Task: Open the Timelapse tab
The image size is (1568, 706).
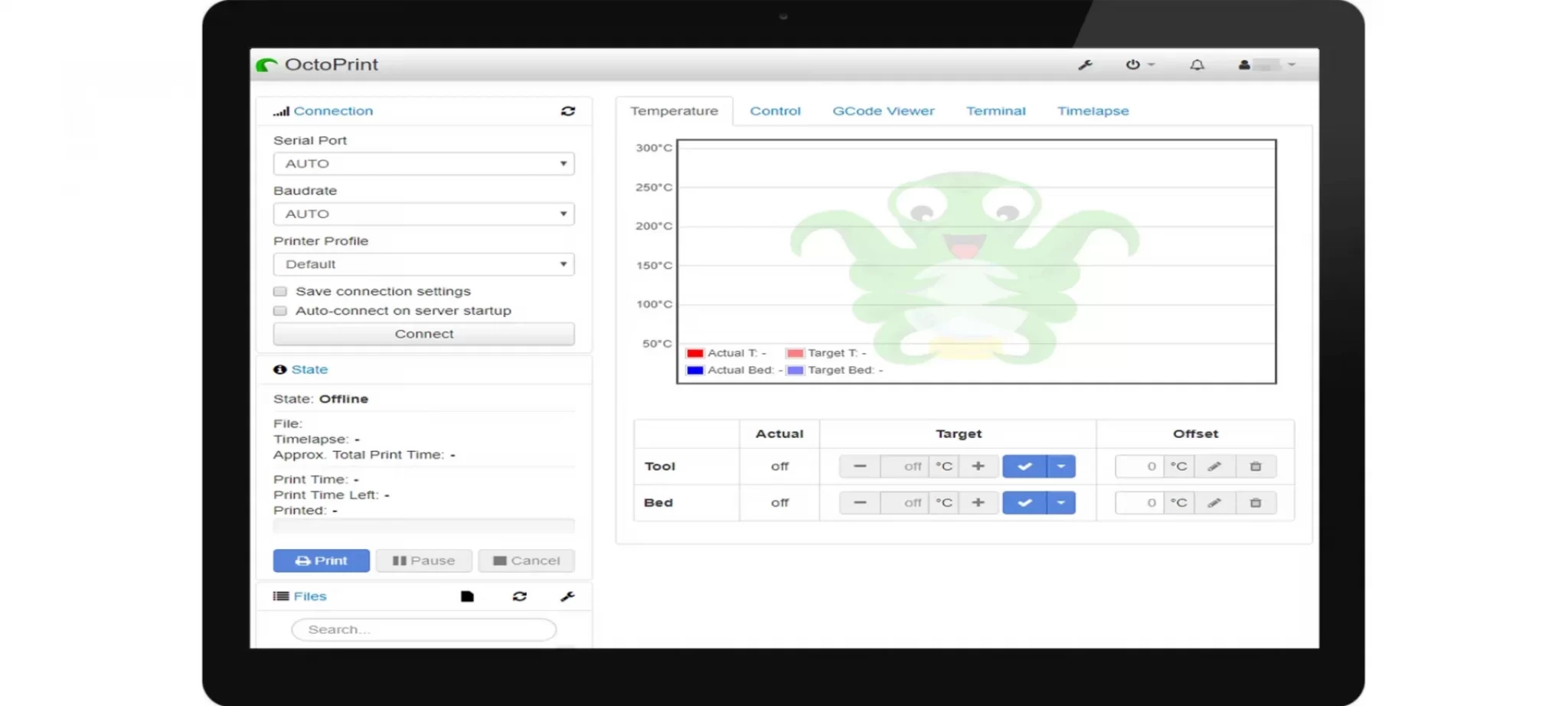Action: (1093, 111)
